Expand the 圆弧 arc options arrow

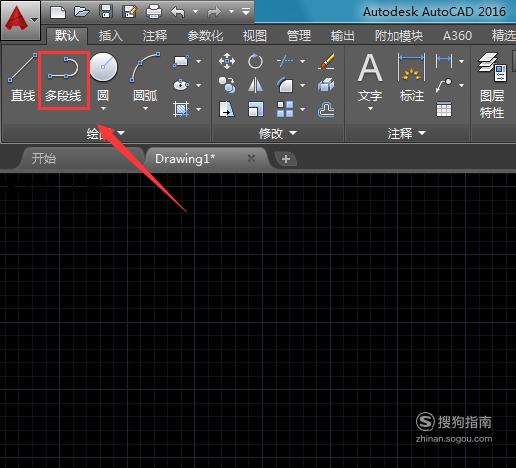(145, 109)
